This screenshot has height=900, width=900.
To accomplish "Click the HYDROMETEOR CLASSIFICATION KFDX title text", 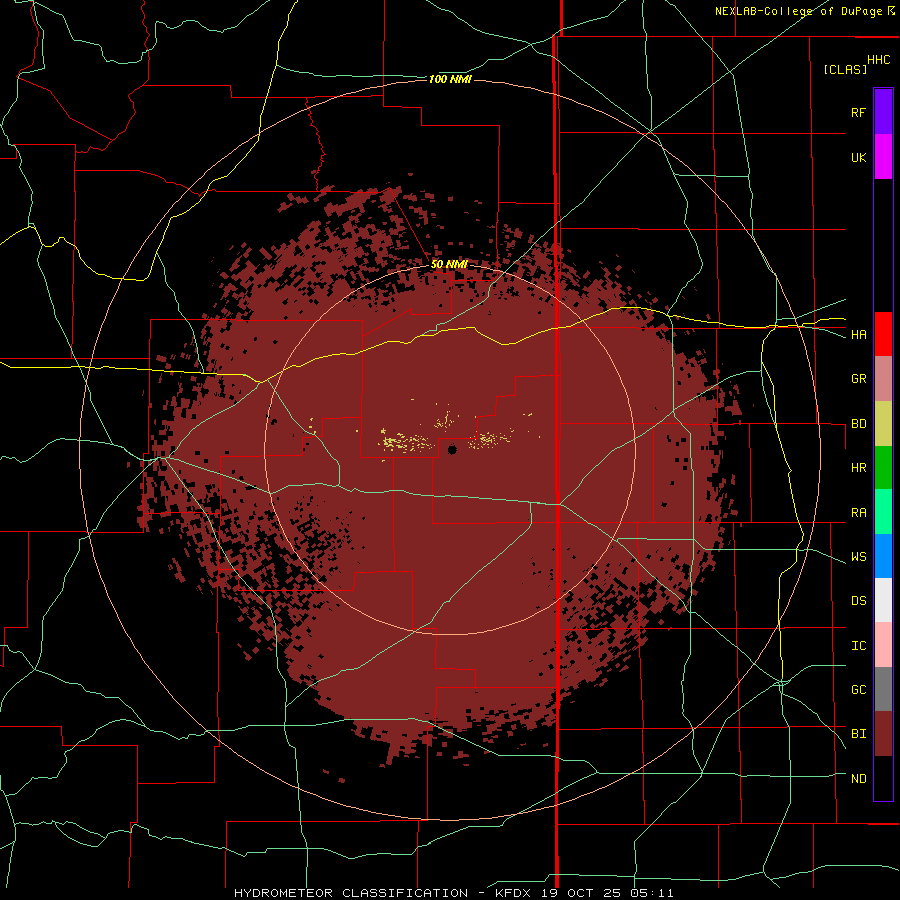I will 453,893.
